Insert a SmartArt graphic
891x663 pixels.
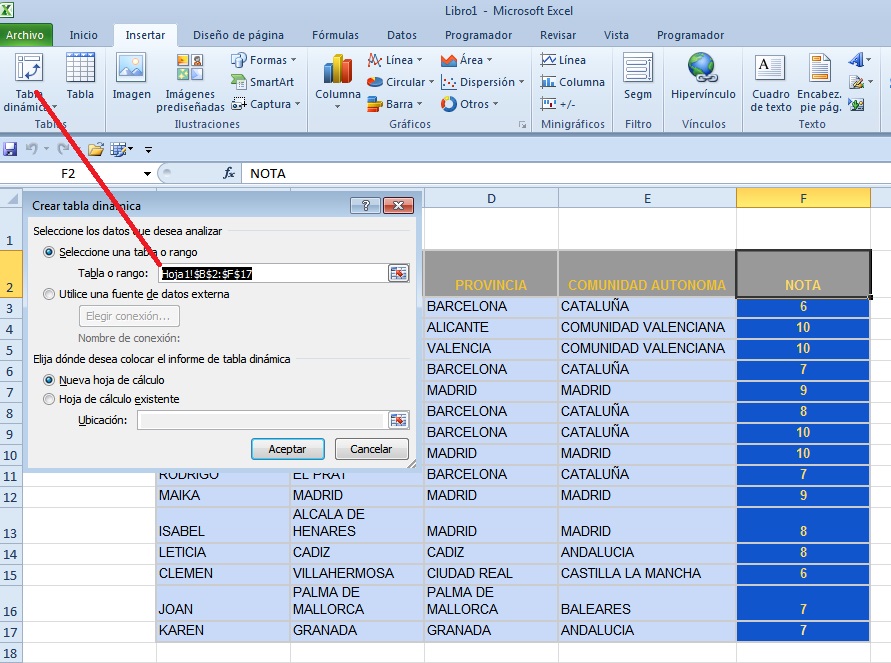pyautogui.click(x=263, y=82)
